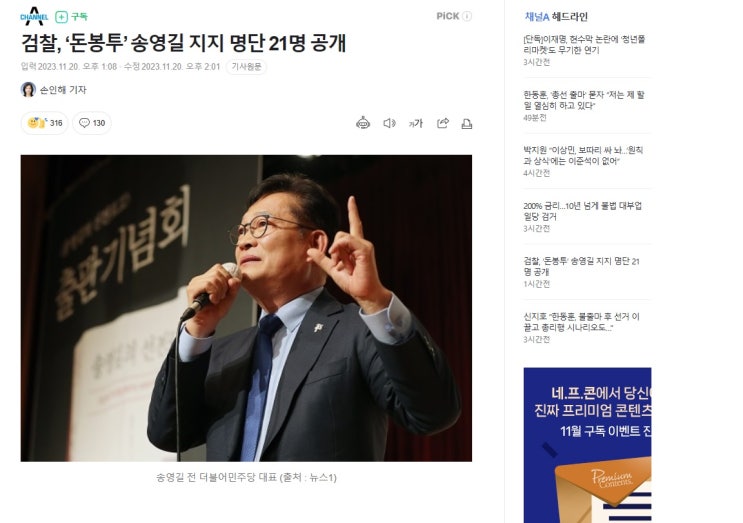The image size is (743, 523).
Task: Open 박지원 이상민 보따리 headline
Action: tap(583, 155)
